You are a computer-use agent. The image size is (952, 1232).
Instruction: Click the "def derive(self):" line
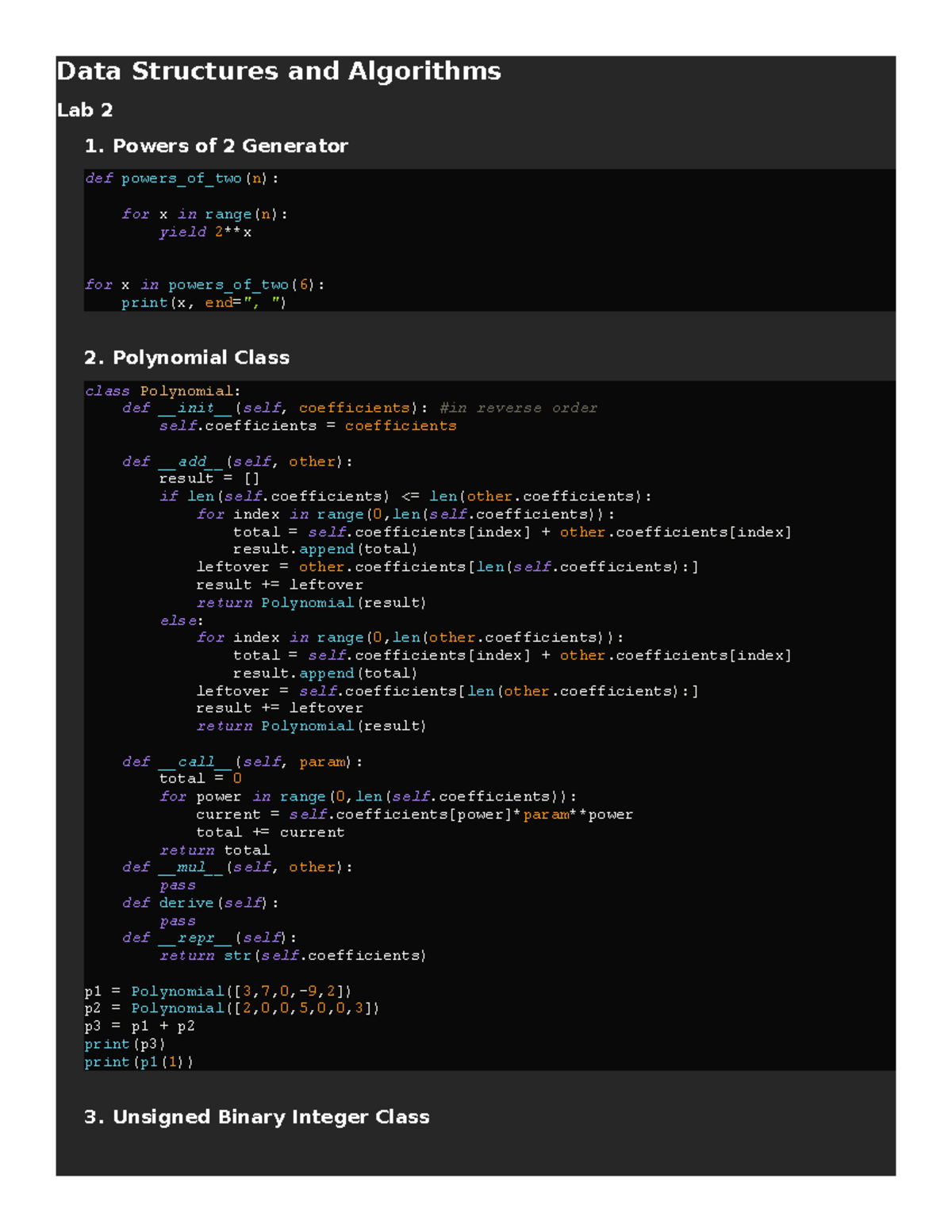(200, 903)
